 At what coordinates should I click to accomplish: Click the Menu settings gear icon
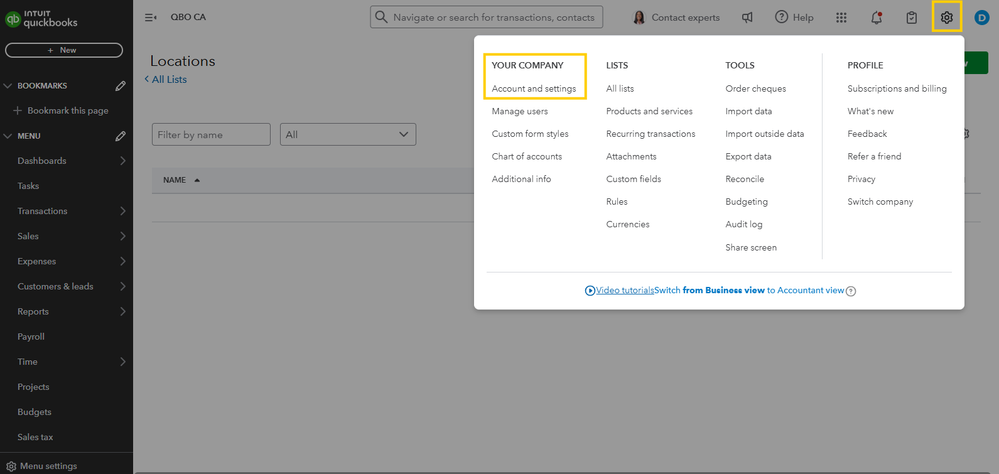coord(11,466)
